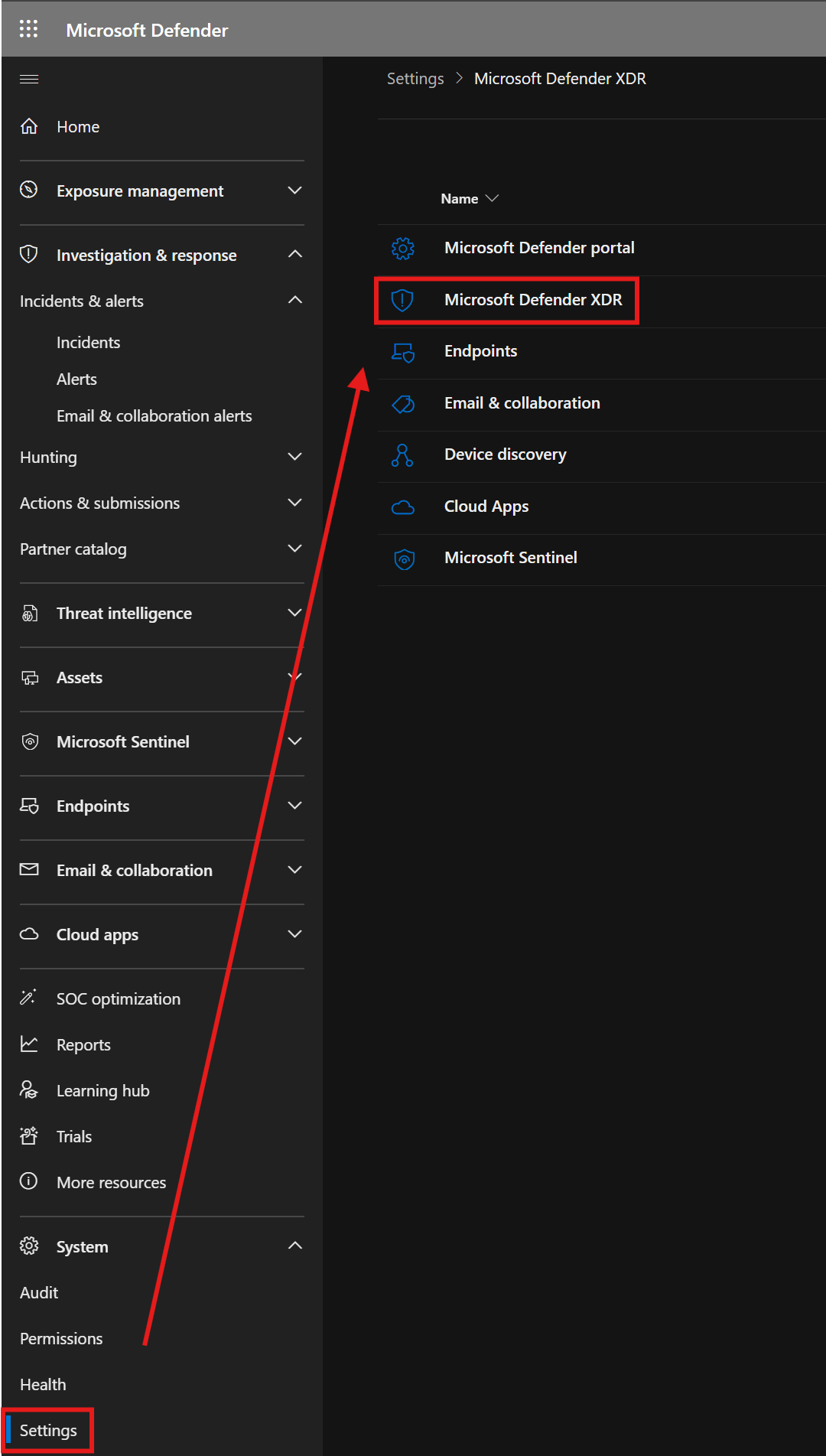Click the SOC optimization wand icon
The height and width of the screenshot is (1456, 826).
29,998
